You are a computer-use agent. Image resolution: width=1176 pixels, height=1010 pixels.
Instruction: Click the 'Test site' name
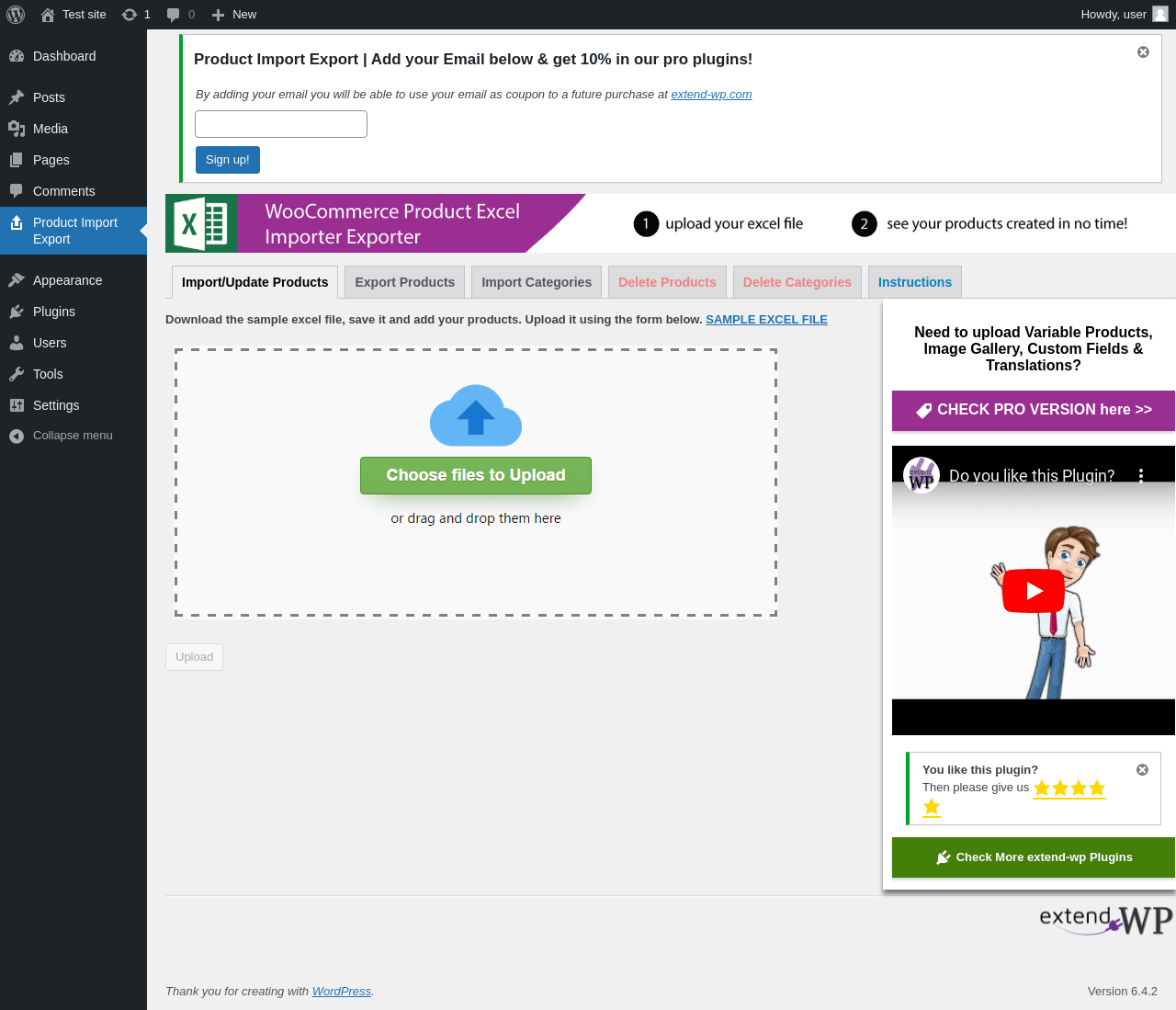[x=85, y=15]
